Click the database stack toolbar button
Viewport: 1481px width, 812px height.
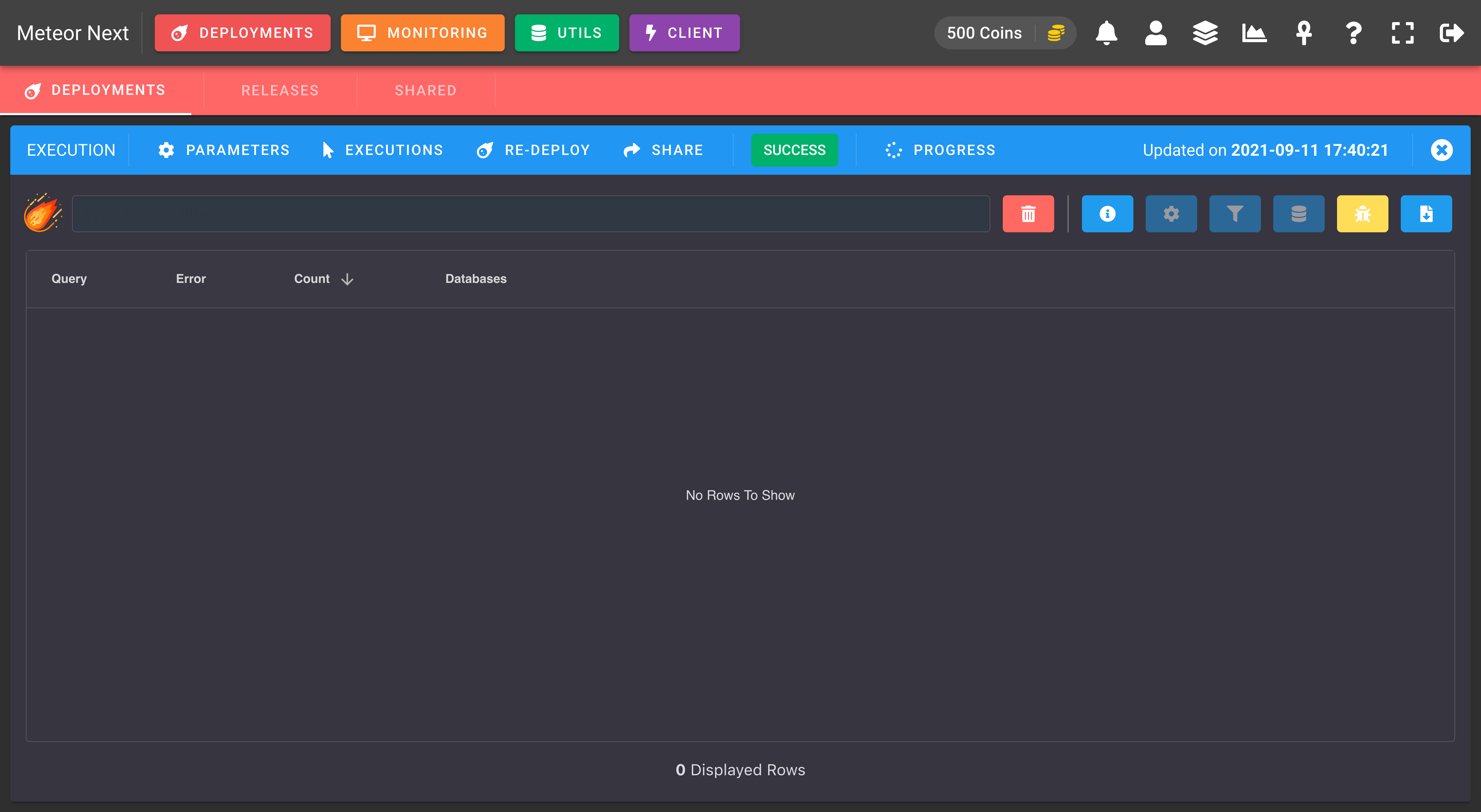[1299, 214]
